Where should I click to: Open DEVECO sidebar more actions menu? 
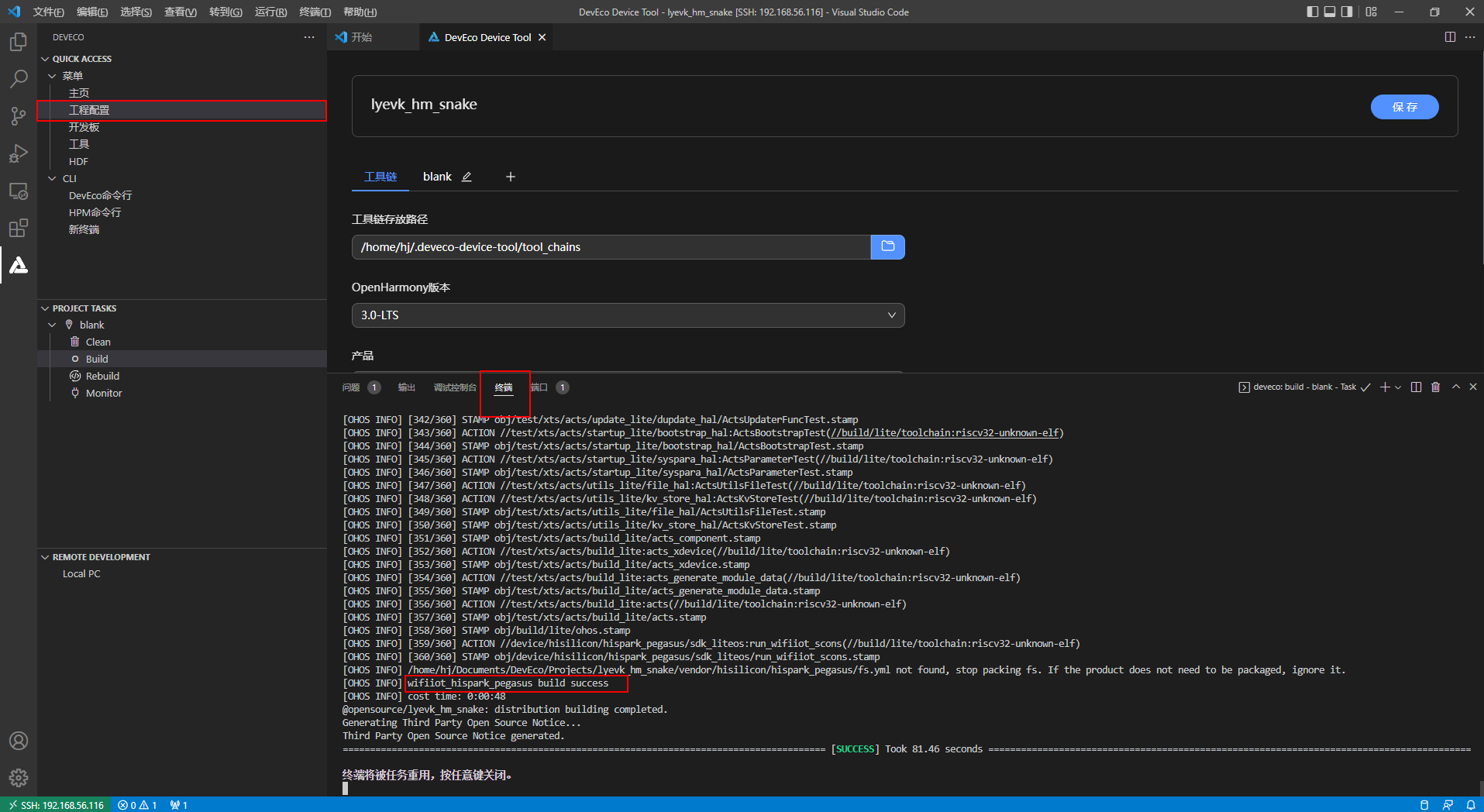pos(309,37)
